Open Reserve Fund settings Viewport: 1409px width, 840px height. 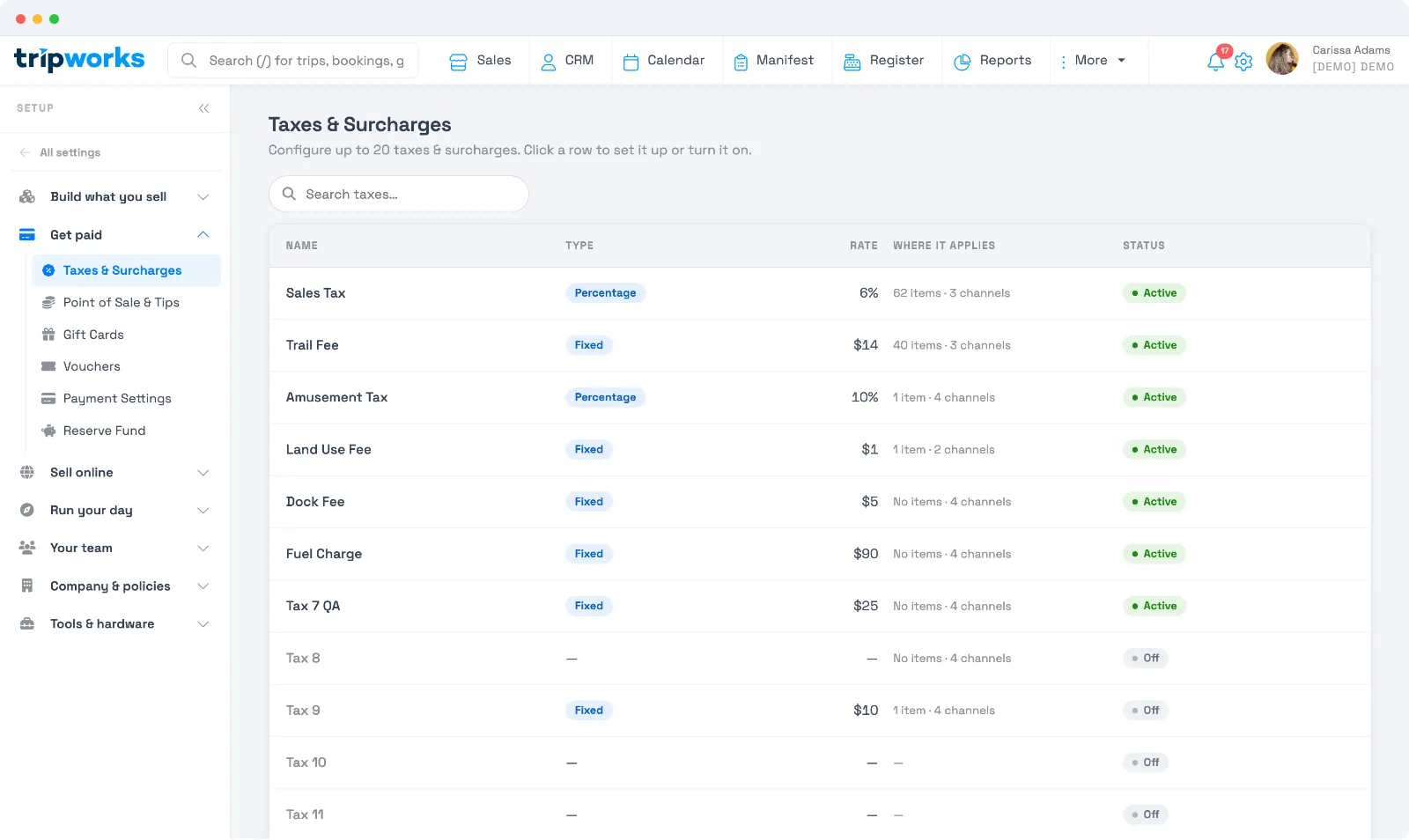[104, 431]
